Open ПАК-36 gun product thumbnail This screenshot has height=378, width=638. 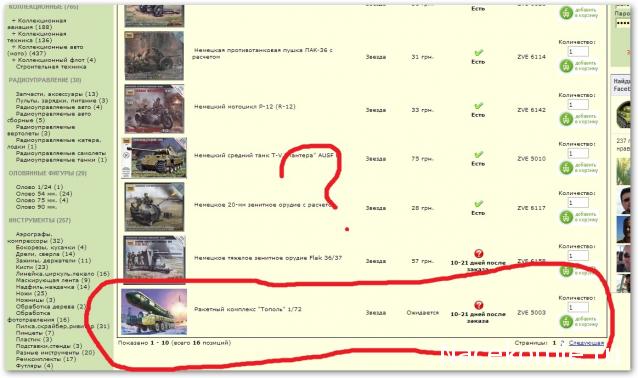pyautogui.click(x=154, y=56)
